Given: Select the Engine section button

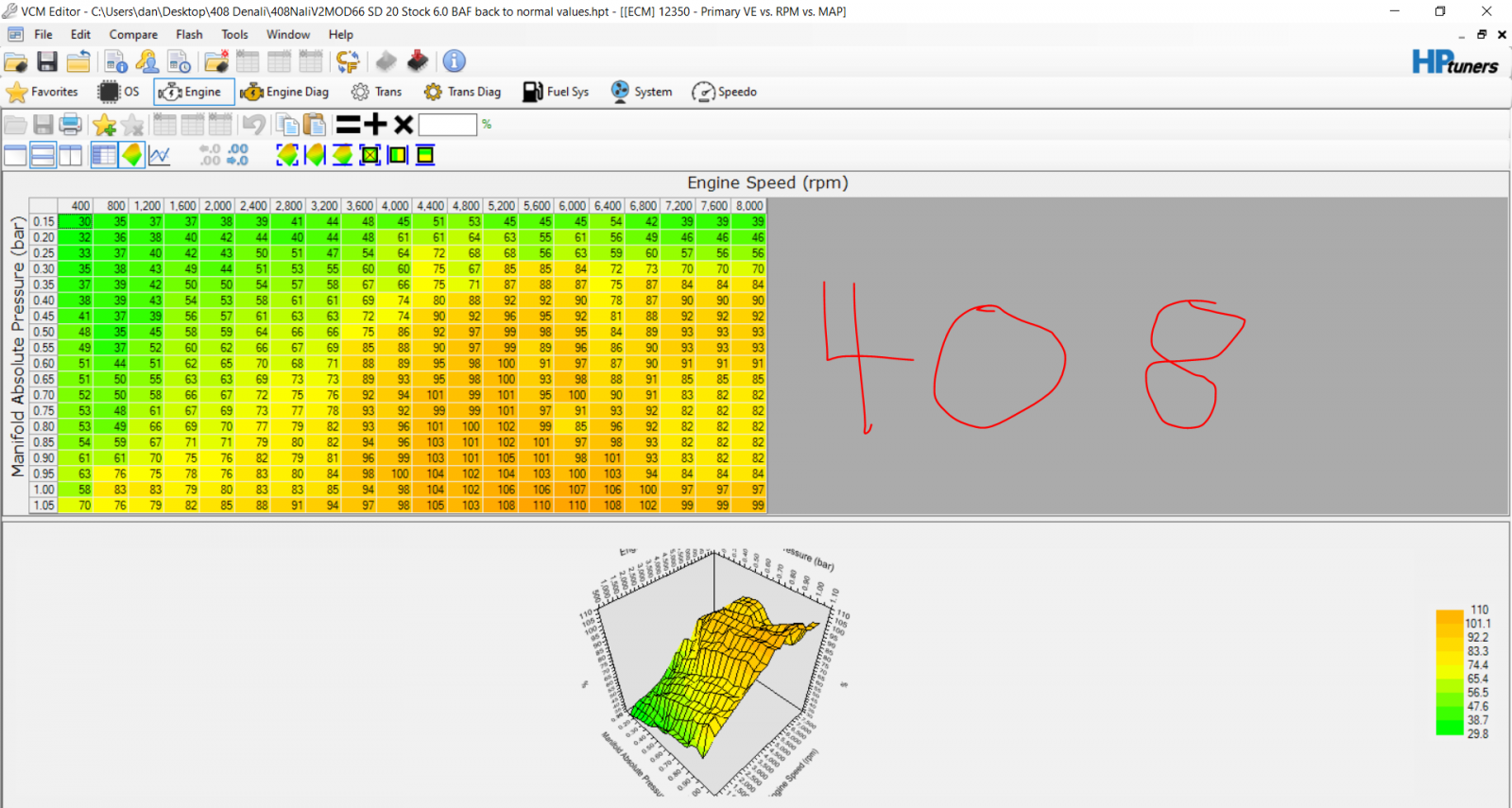Looking at the screenshot, I should (x=194, y=92).
